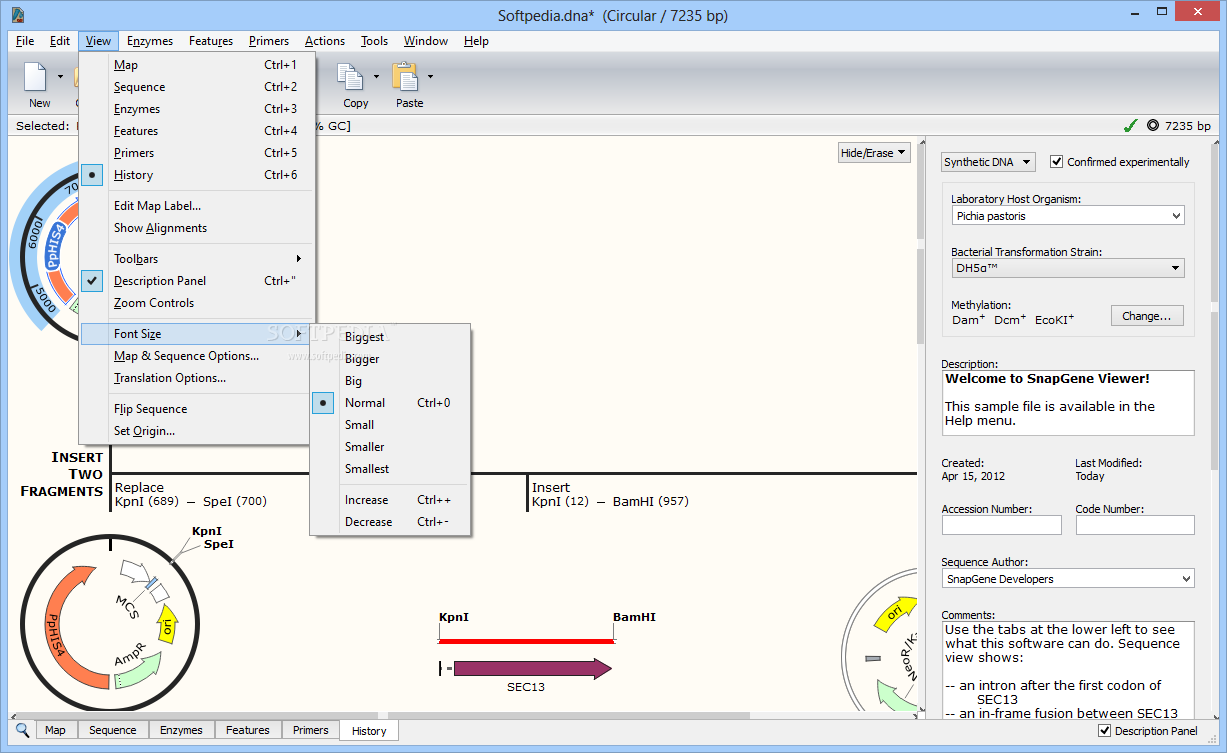The image size is (1227, 753).
Task: Open the dropdown arrow next to New
Action: click(x=60, y=77)
